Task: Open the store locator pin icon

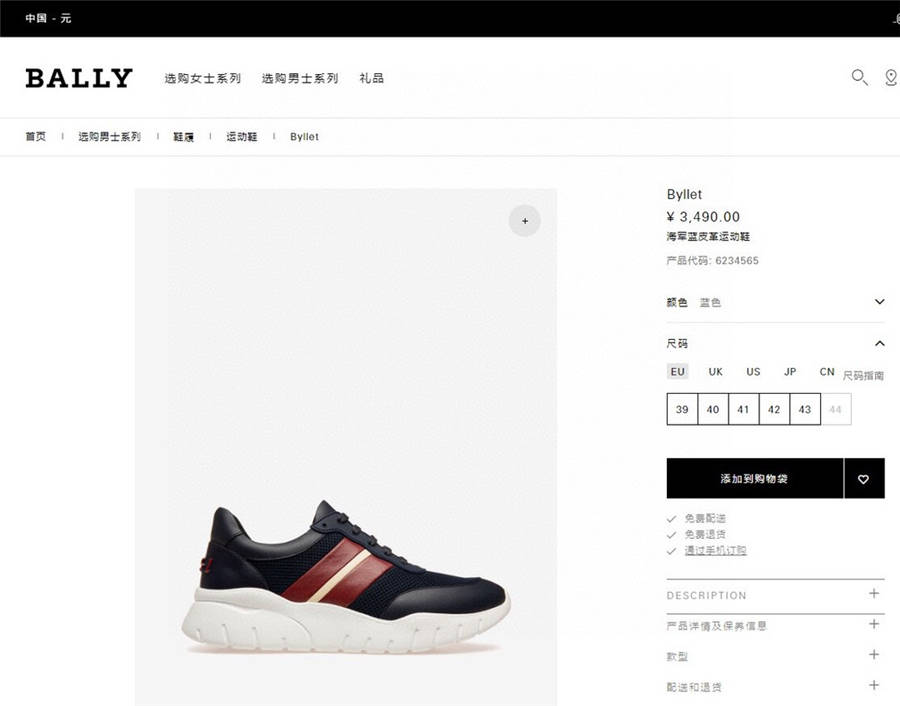Action: 891,77
